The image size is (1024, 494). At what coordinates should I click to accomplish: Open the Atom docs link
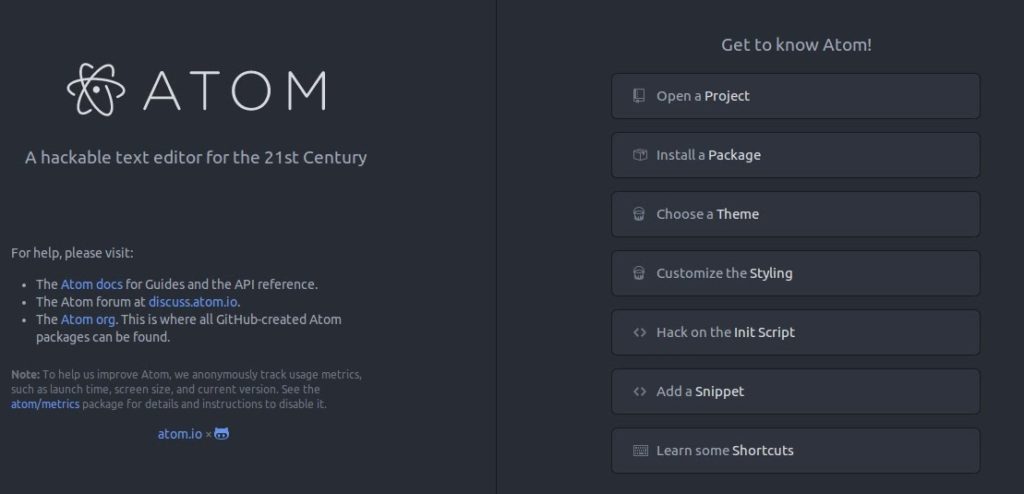coord(91,284)
